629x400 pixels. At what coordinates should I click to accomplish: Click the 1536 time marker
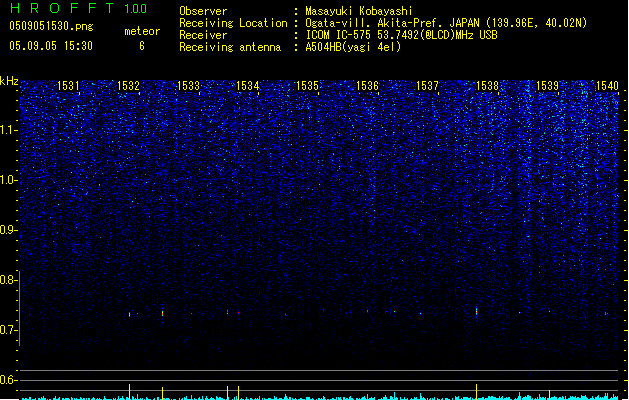pyautogui.click(x=367, y=85)
